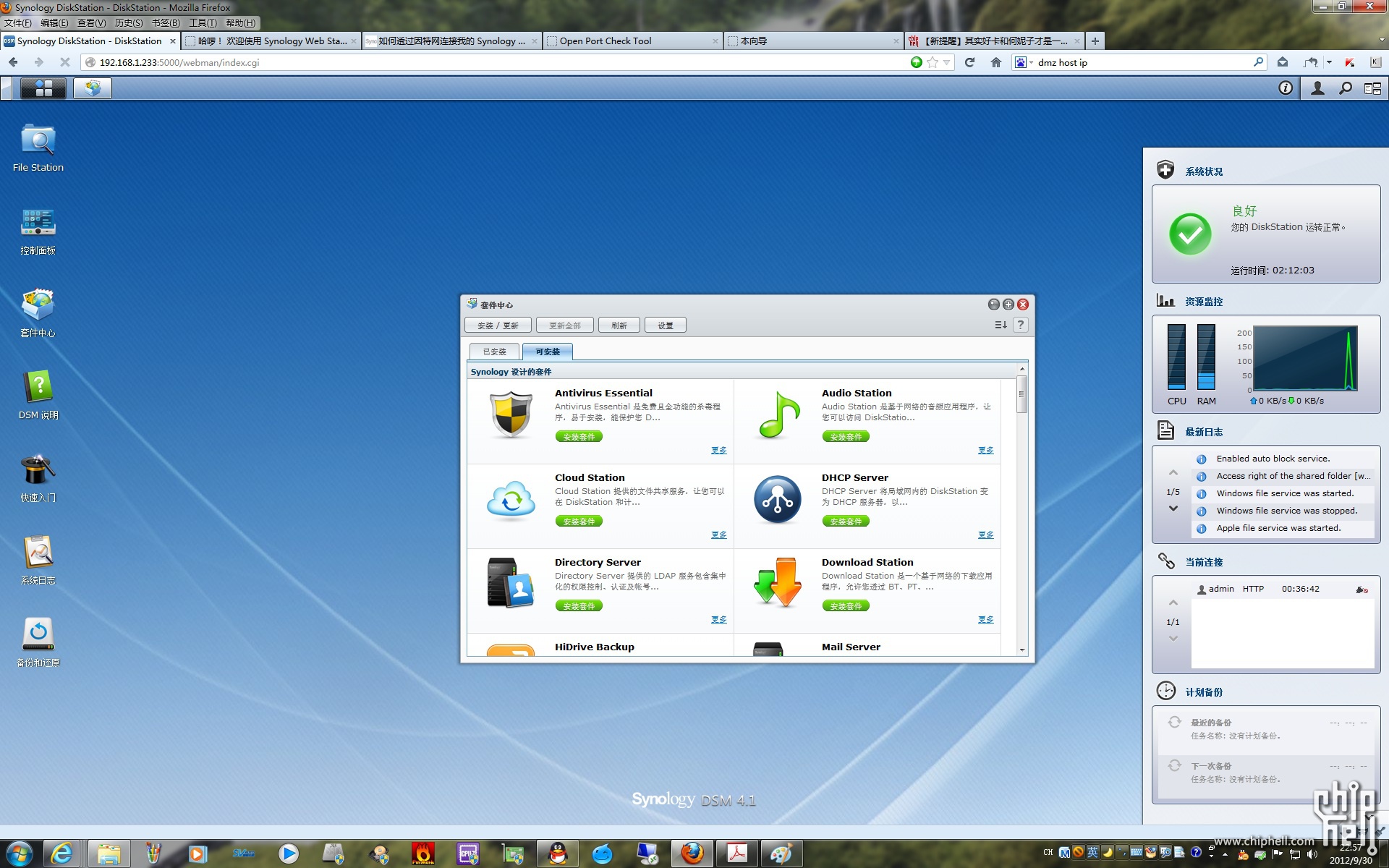
Task: Show next log page with down chevron
Action: [x=1173, y=509]
